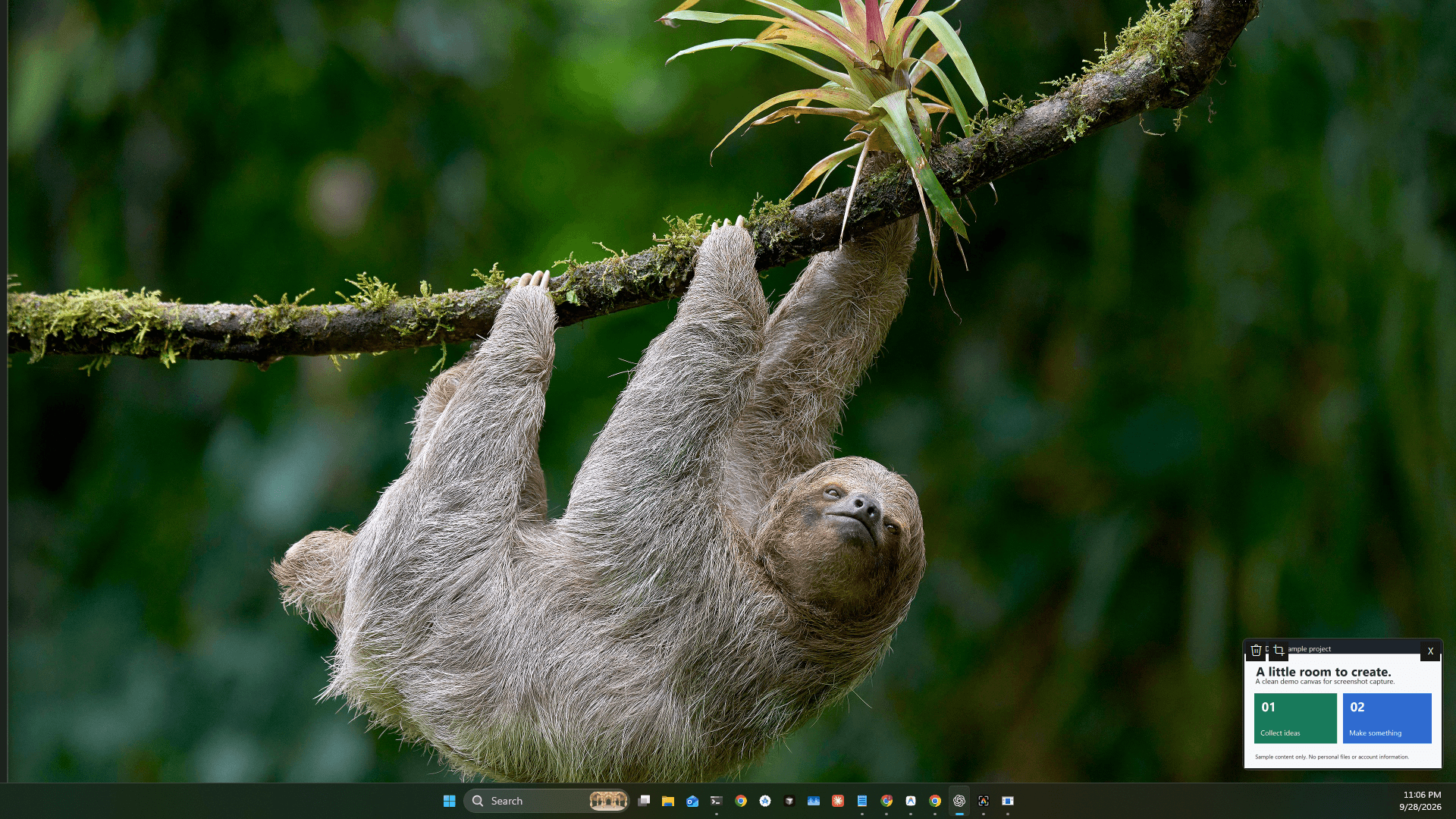Screen dimensions: 1456x819
Task: Open the white A-shaped app icon
Action: pyautogui.click(x=911, y=801)
